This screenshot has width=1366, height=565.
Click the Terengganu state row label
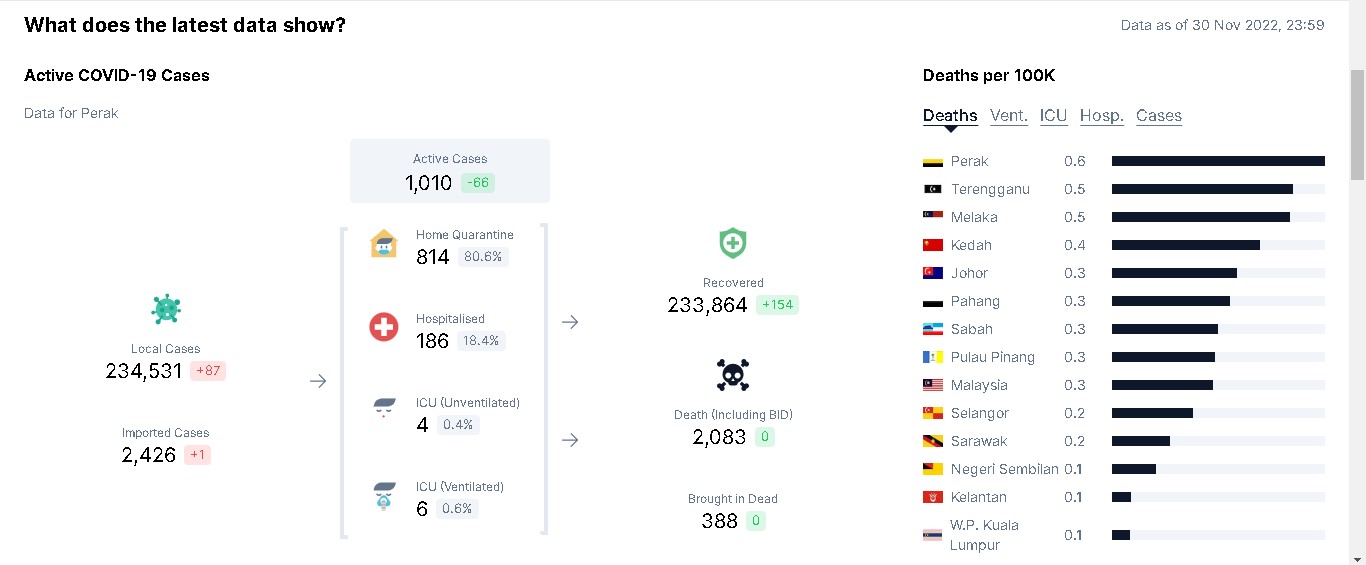pyautogui.click(x=990, y=189)
